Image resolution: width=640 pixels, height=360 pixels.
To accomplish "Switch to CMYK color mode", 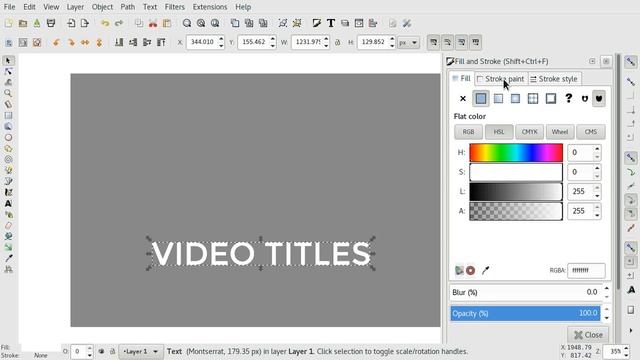I will tap(529, 132).
